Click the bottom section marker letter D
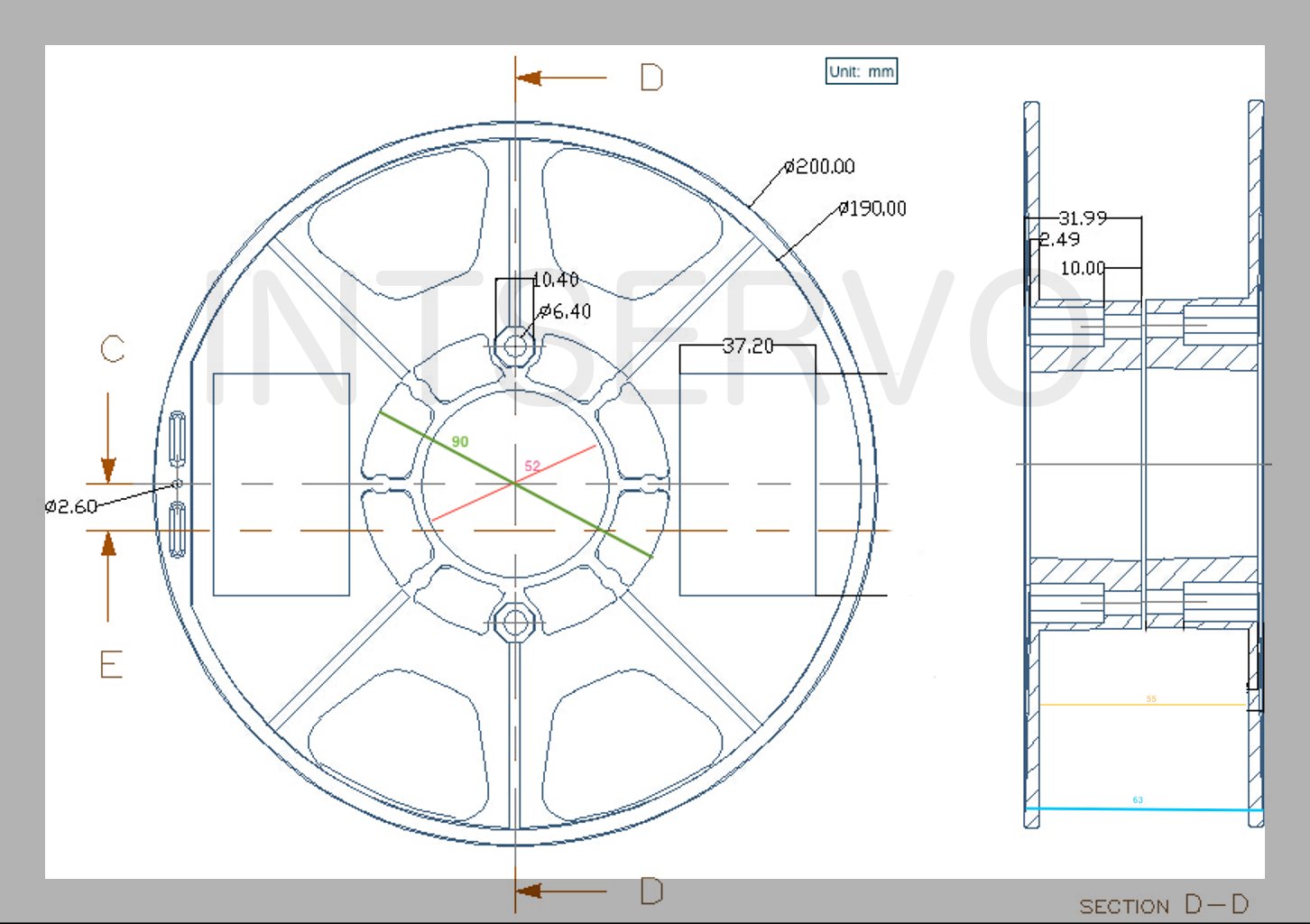Image resolution: width=1310 pixels, height=924 pixels. pos(651,892)
